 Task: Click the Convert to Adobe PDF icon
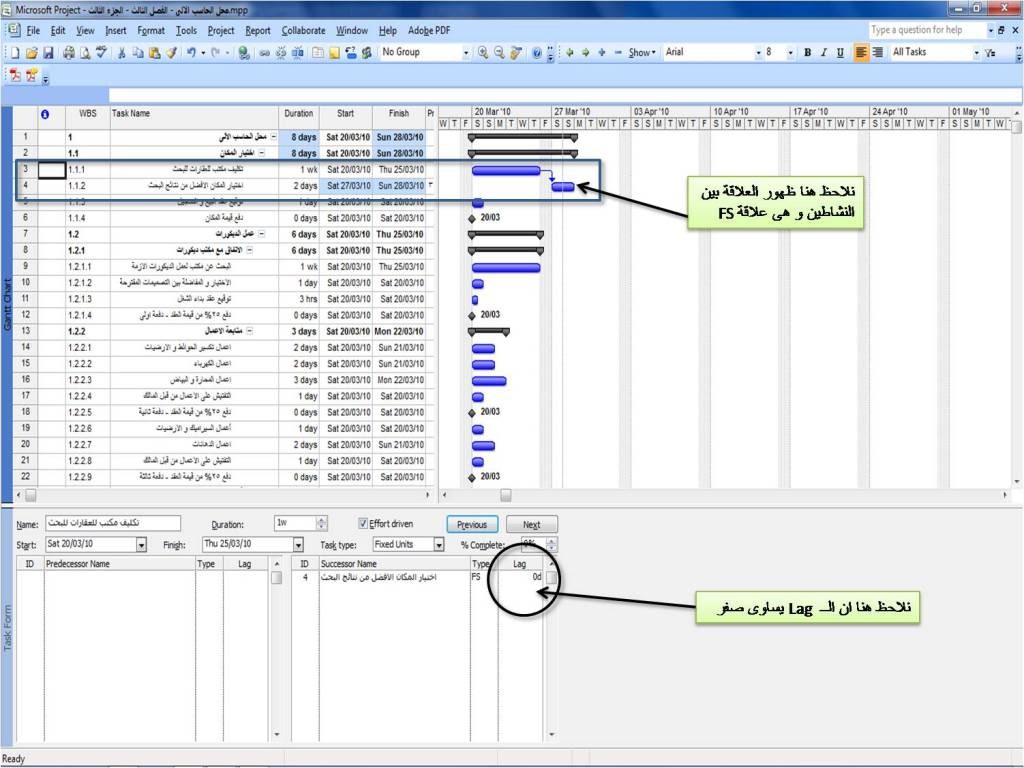15,76
